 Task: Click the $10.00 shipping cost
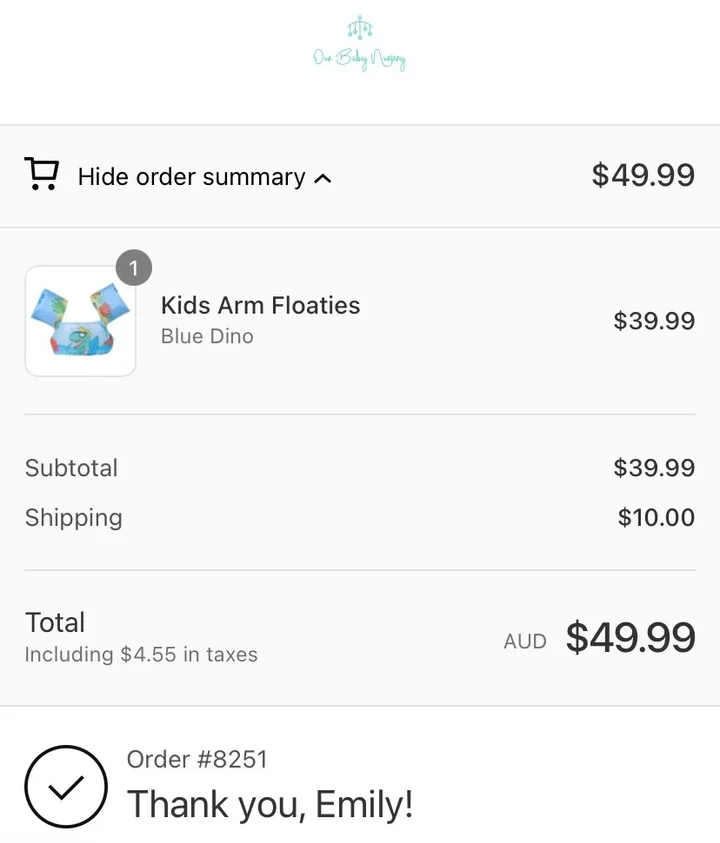tap(656, 518)
